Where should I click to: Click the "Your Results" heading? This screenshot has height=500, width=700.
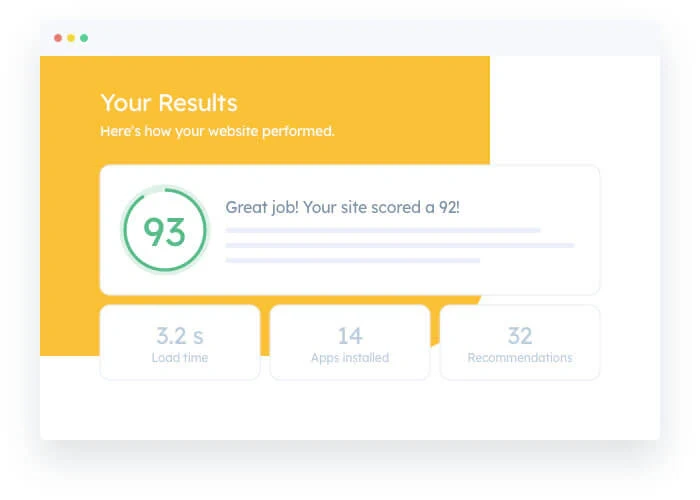pos(169,103)
